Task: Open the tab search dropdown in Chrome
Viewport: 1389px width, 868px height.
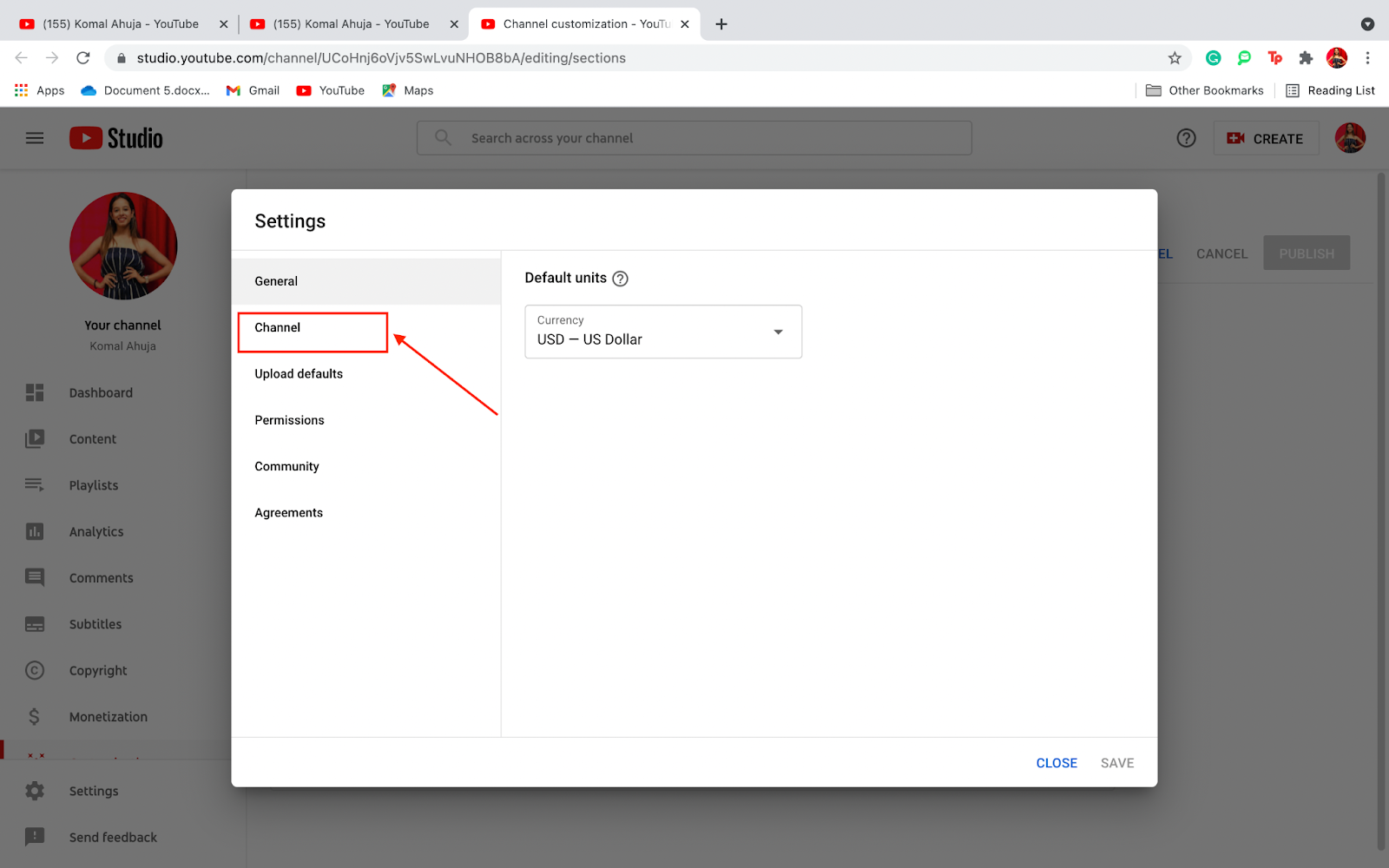Action: pyautogui.click(x=1367, y=24)
